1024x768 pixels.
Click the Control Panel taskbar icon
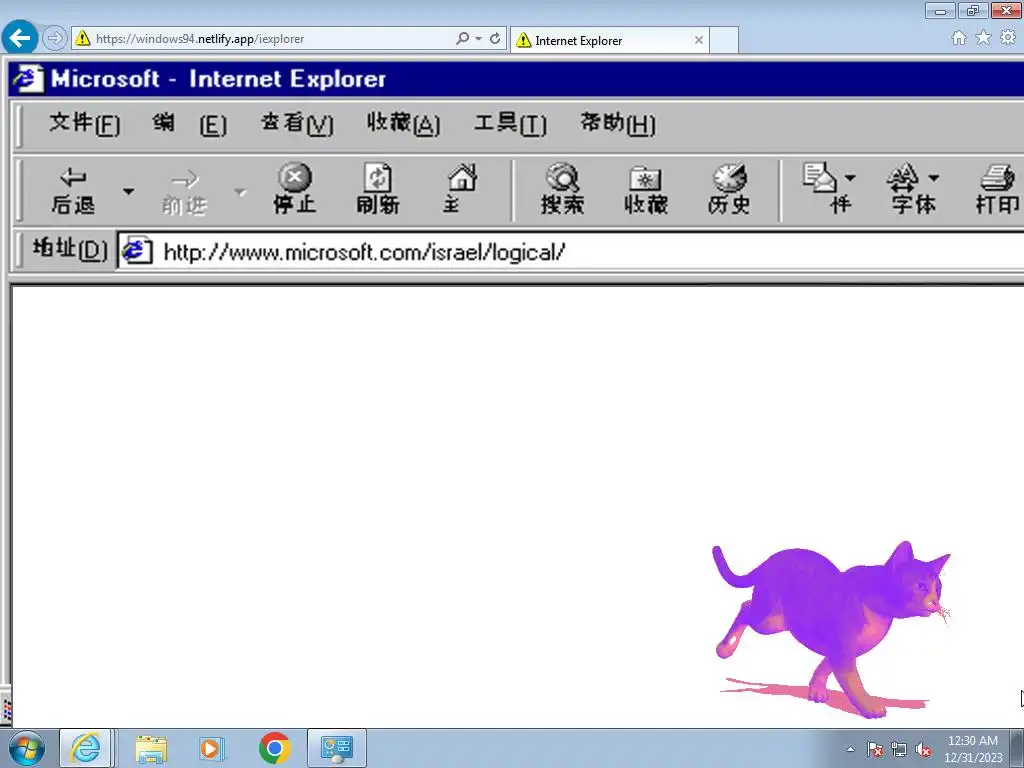point(337,748)
